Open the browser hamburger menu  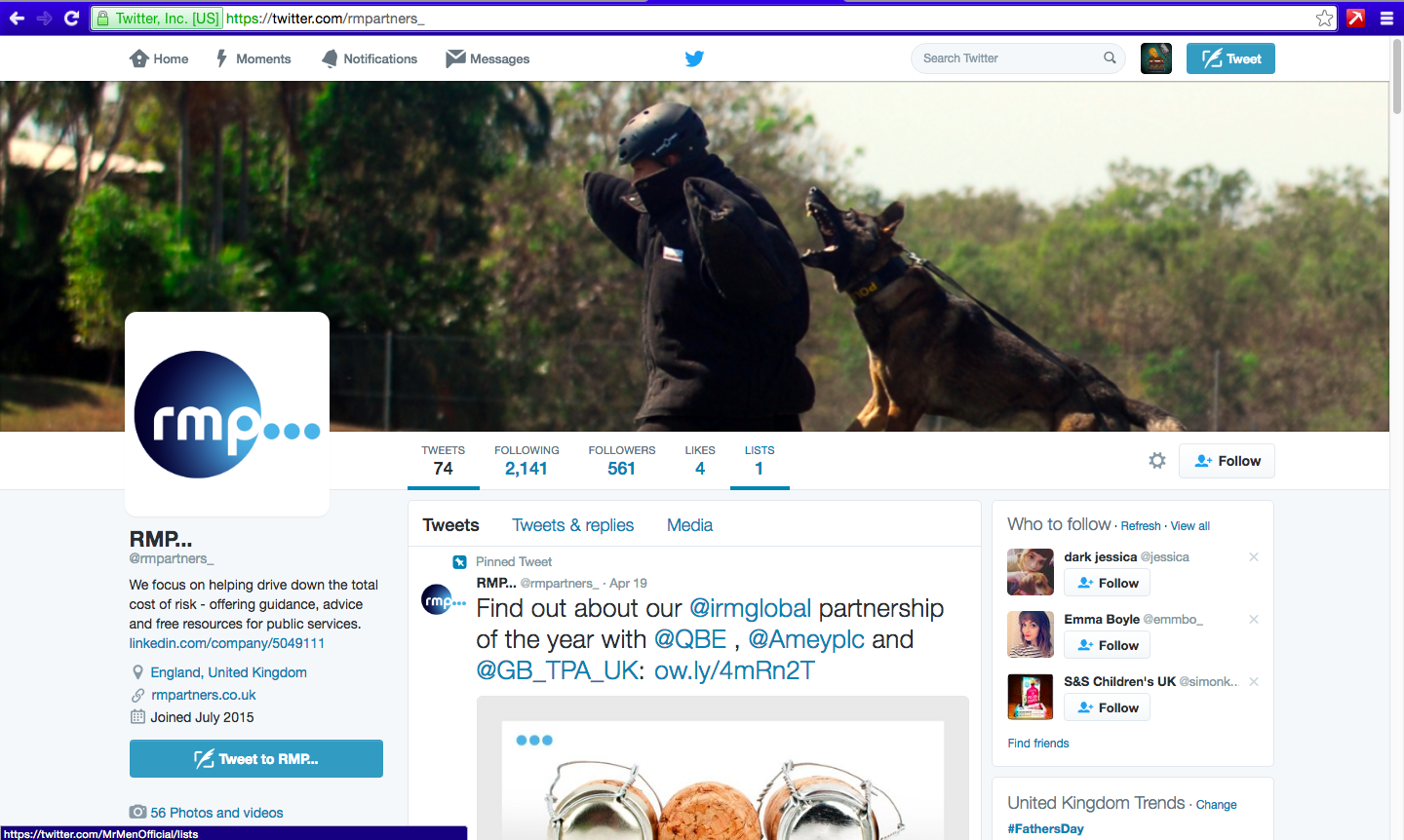[1386, 18]
